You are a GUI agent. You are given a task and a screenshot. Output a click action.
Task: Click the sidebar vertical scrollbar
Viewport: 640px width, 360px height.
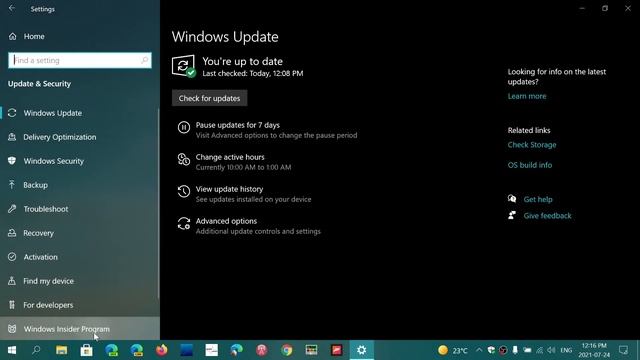coord(158,203)
